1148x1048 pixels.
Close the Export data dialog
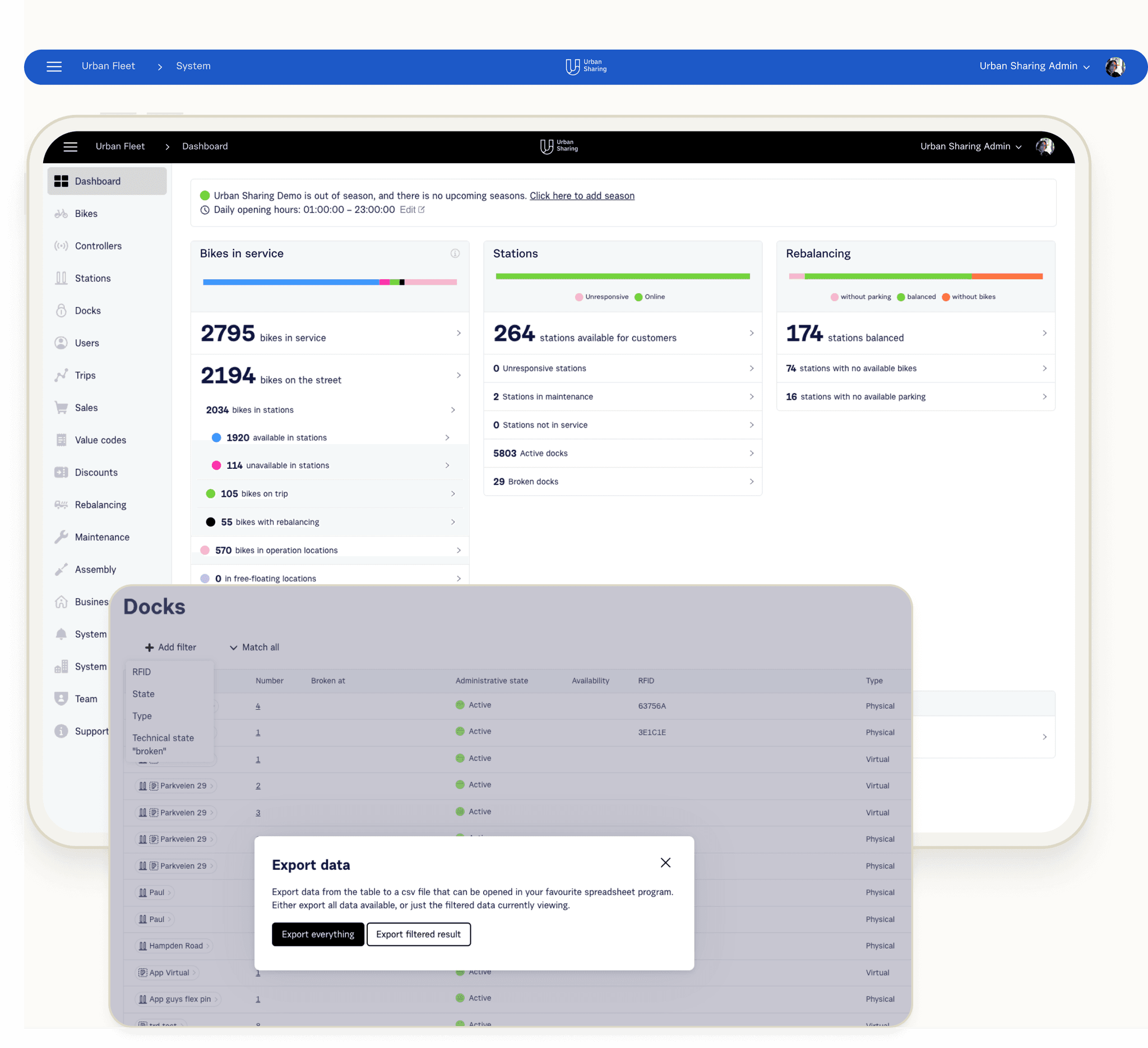(665, 862)
